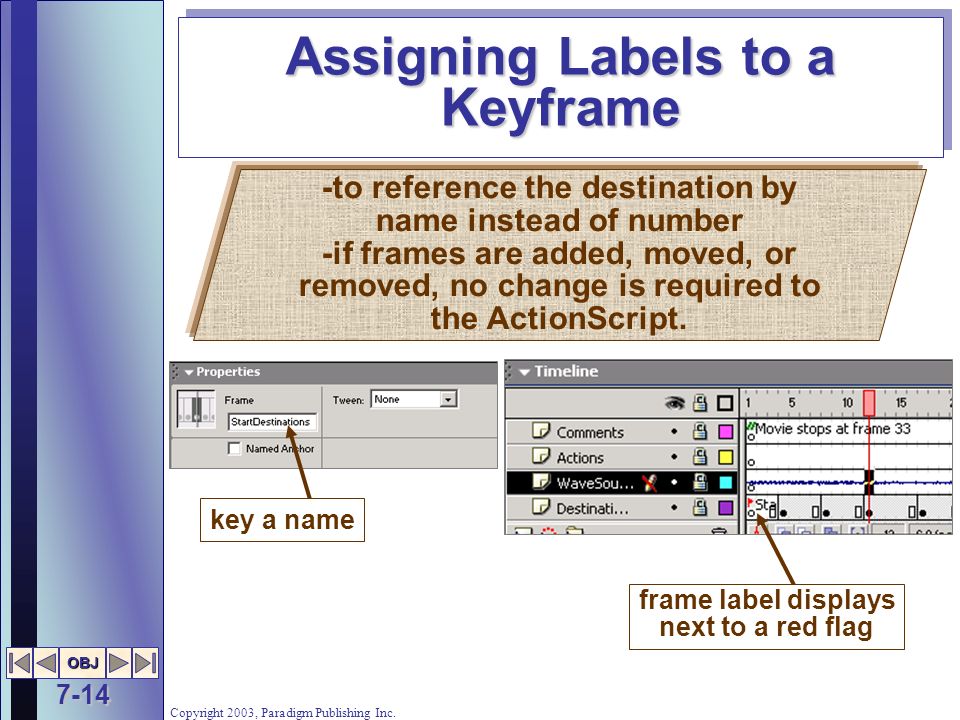The image size is (960, 720).
Task: Open the Tween dropdown set to None
Action: (x=414, y=399)
